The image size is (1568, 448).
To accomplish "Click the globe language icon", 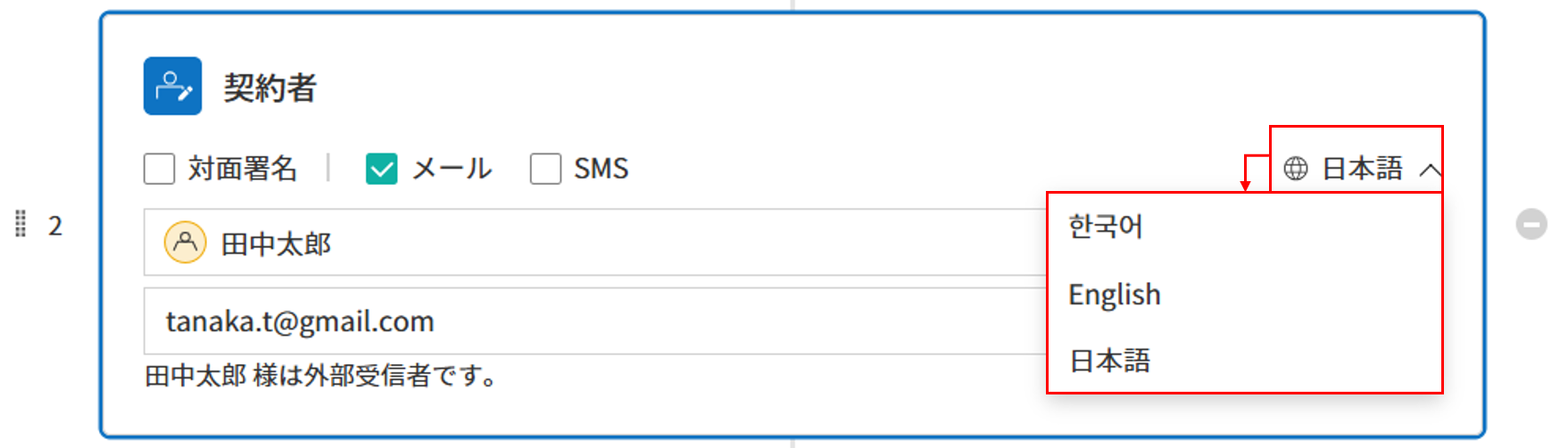I will click(1295, 168).
